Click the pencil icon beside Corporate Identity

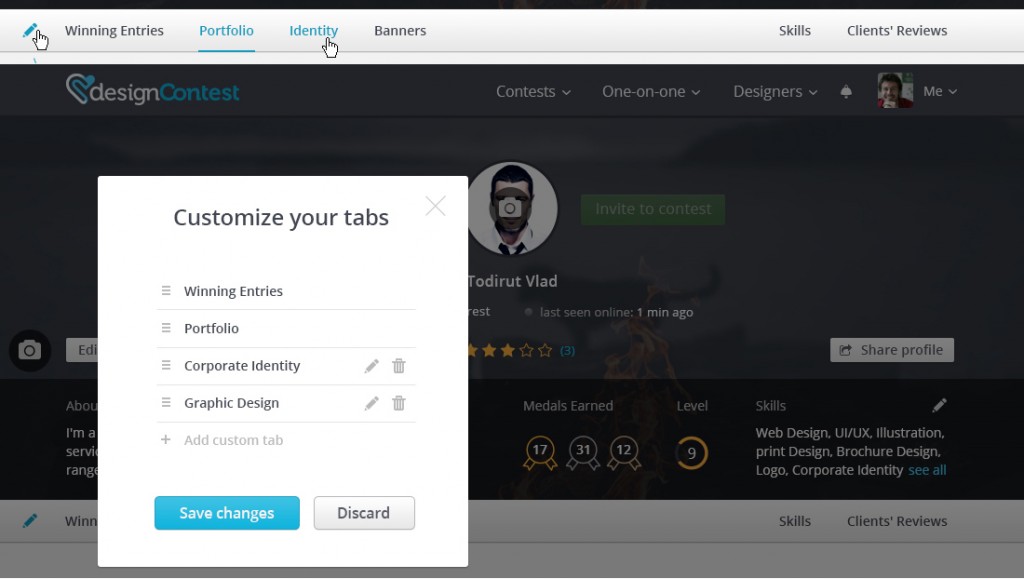372,366
